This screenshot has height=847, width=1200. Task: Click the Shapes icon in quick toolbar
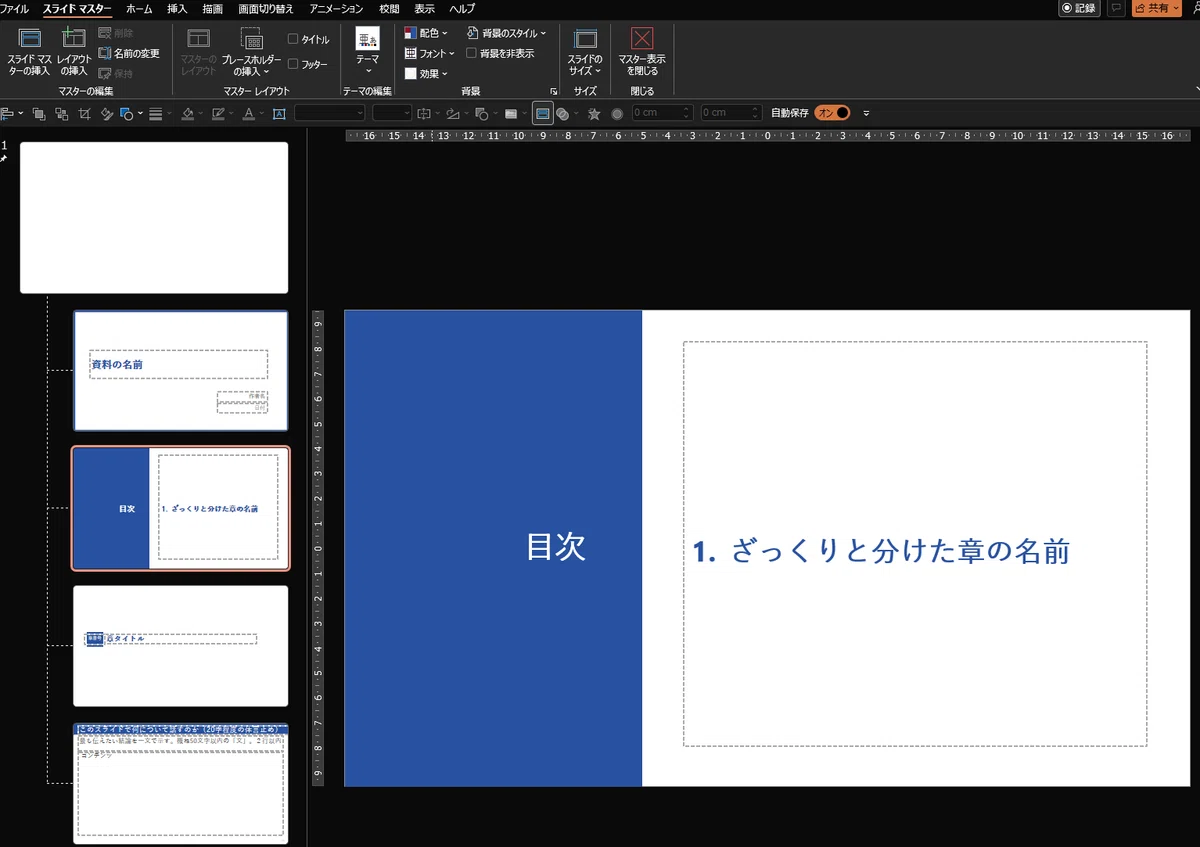click(x=127, y=113)
